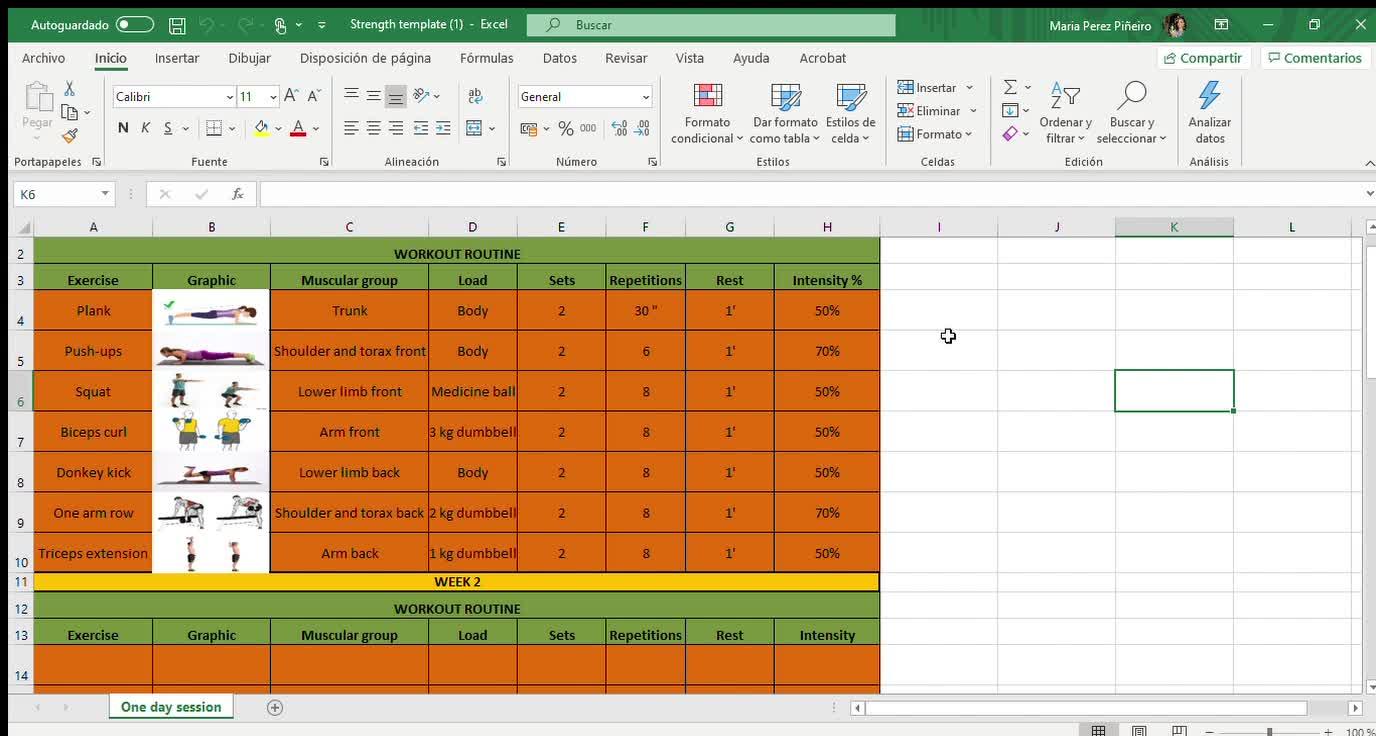1376x736 pixels.
Task: Click the Buscar search field
Action: point(710,25)
